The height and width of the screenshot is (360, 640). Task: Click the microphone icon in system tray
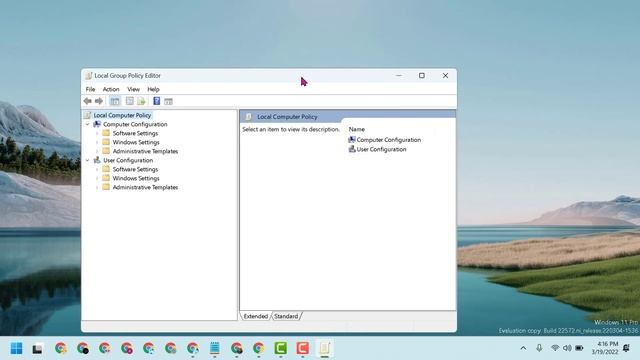pos(539,348)
